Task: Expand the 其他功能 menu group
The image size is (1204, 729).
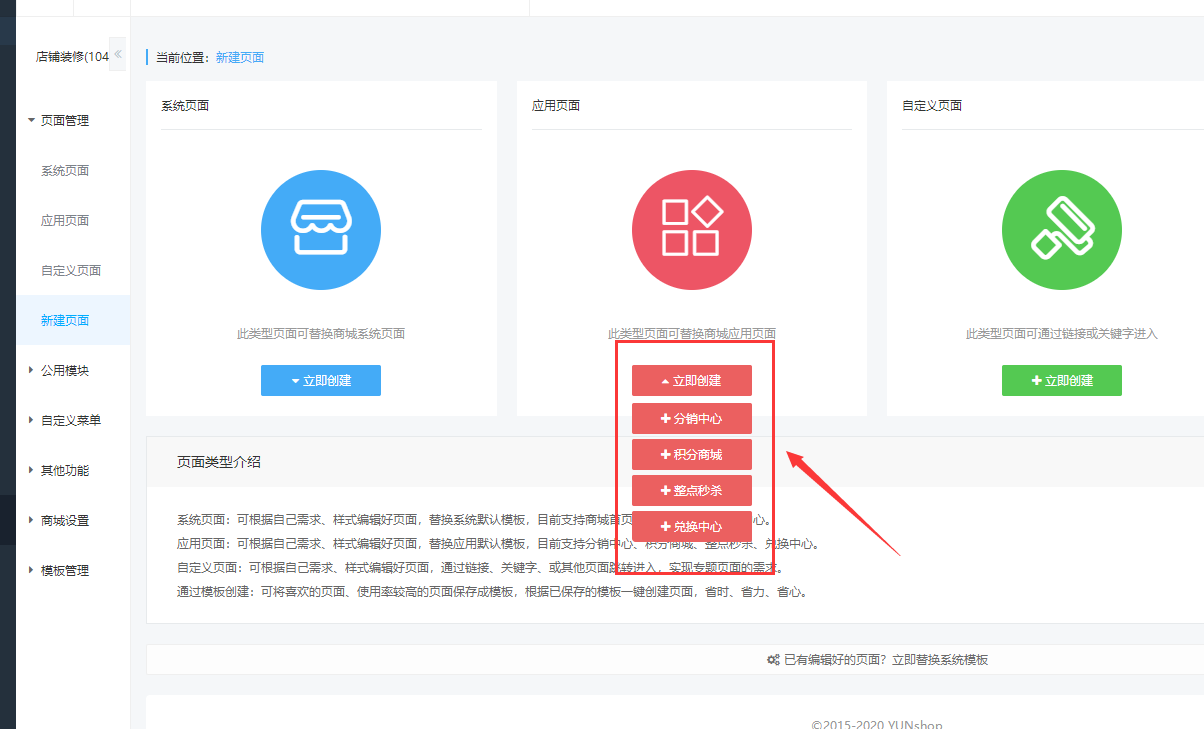Action: (x=64, y=470)
